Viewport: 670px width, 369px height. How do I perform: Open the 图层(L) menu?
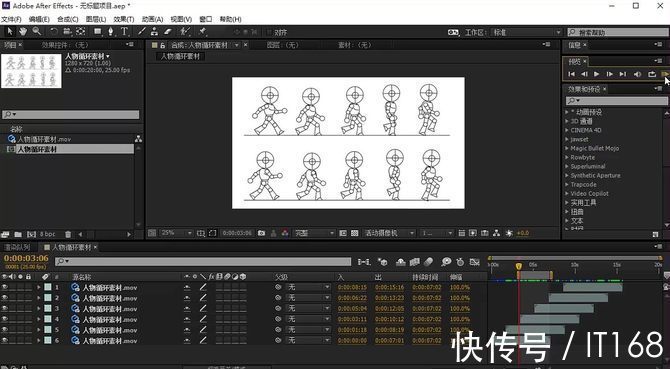[96, 19]
